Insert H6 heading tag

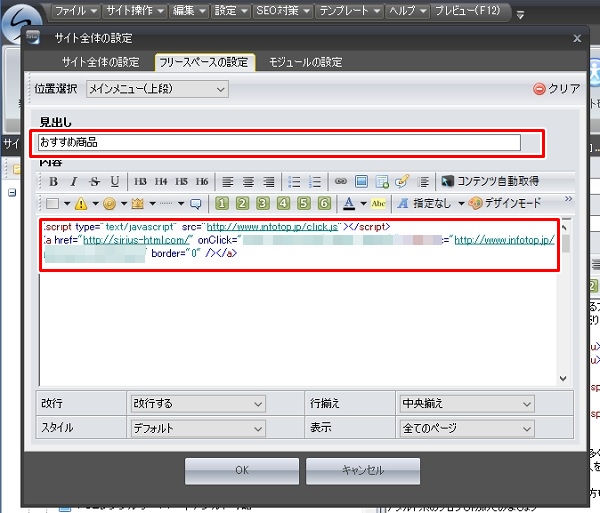[x=202, y=182]
